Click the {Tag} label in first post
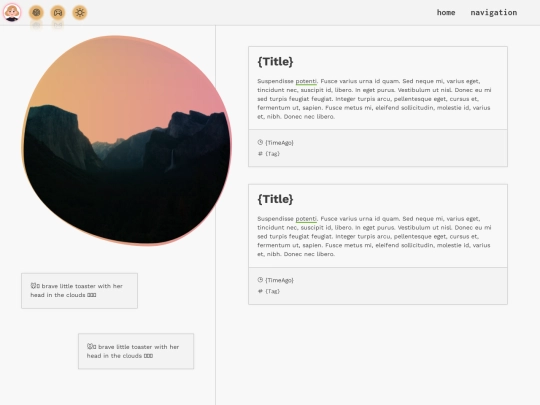Screen dimensions: 540x405 point(272,154)
